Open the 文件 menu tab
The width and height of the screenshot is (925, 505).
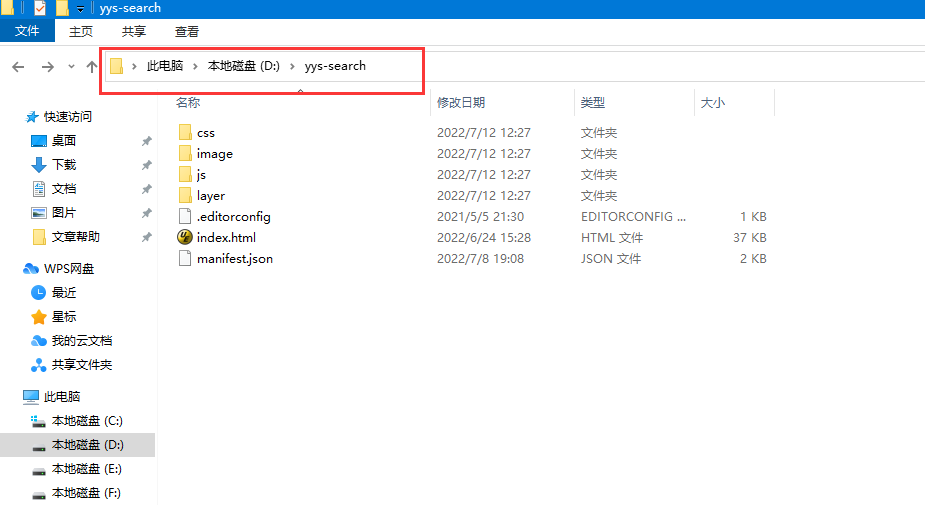coord(27,31)
